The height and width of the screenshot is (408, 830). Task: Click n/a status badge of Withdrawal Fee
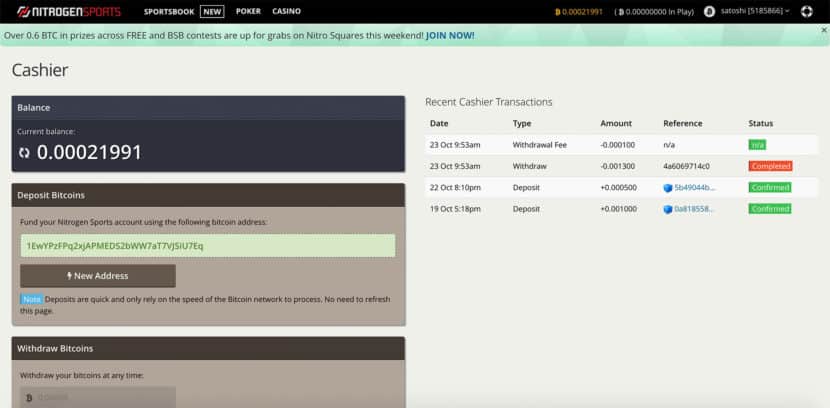tap(757, 145)
